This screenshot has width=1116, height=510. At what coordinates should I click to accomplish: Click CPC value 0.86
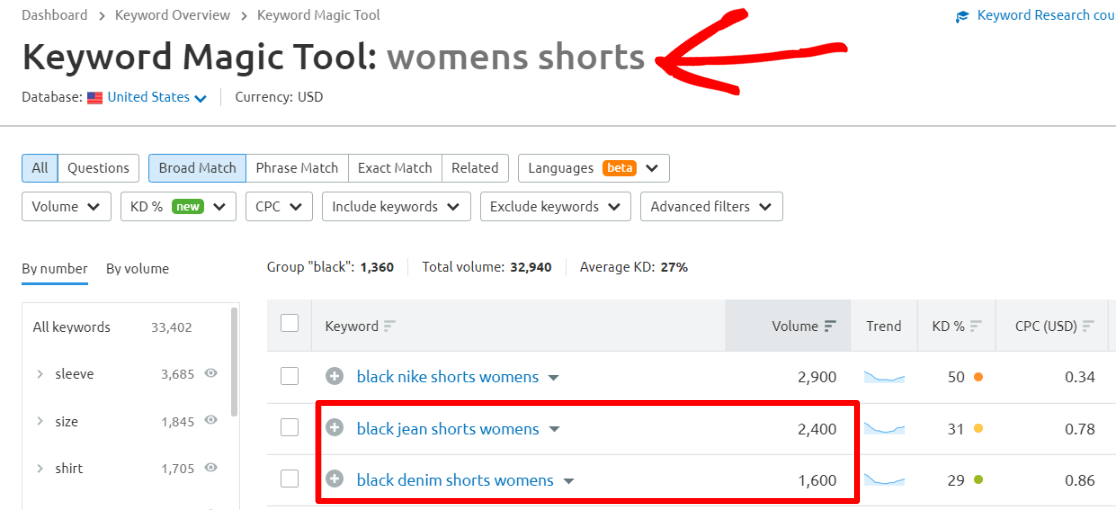pos(1080,479)
